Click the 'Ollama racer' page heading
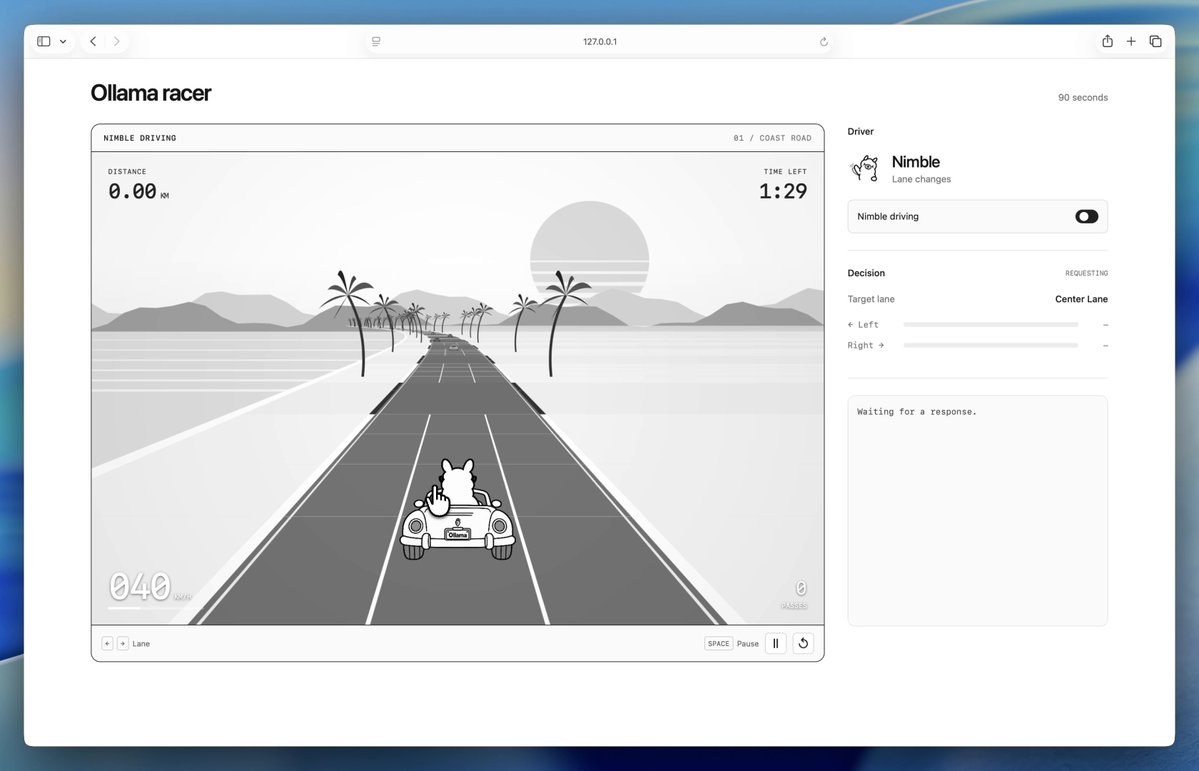The image size is (1199, 771). [x=151, y=93]
